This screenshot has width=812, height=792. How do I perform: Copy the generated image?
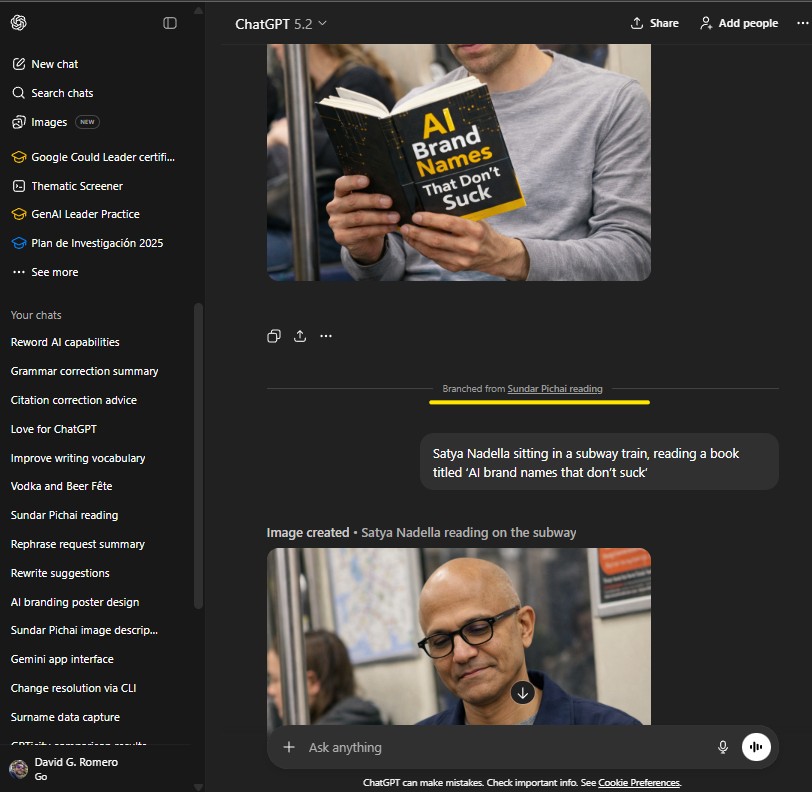coord(274,336)
